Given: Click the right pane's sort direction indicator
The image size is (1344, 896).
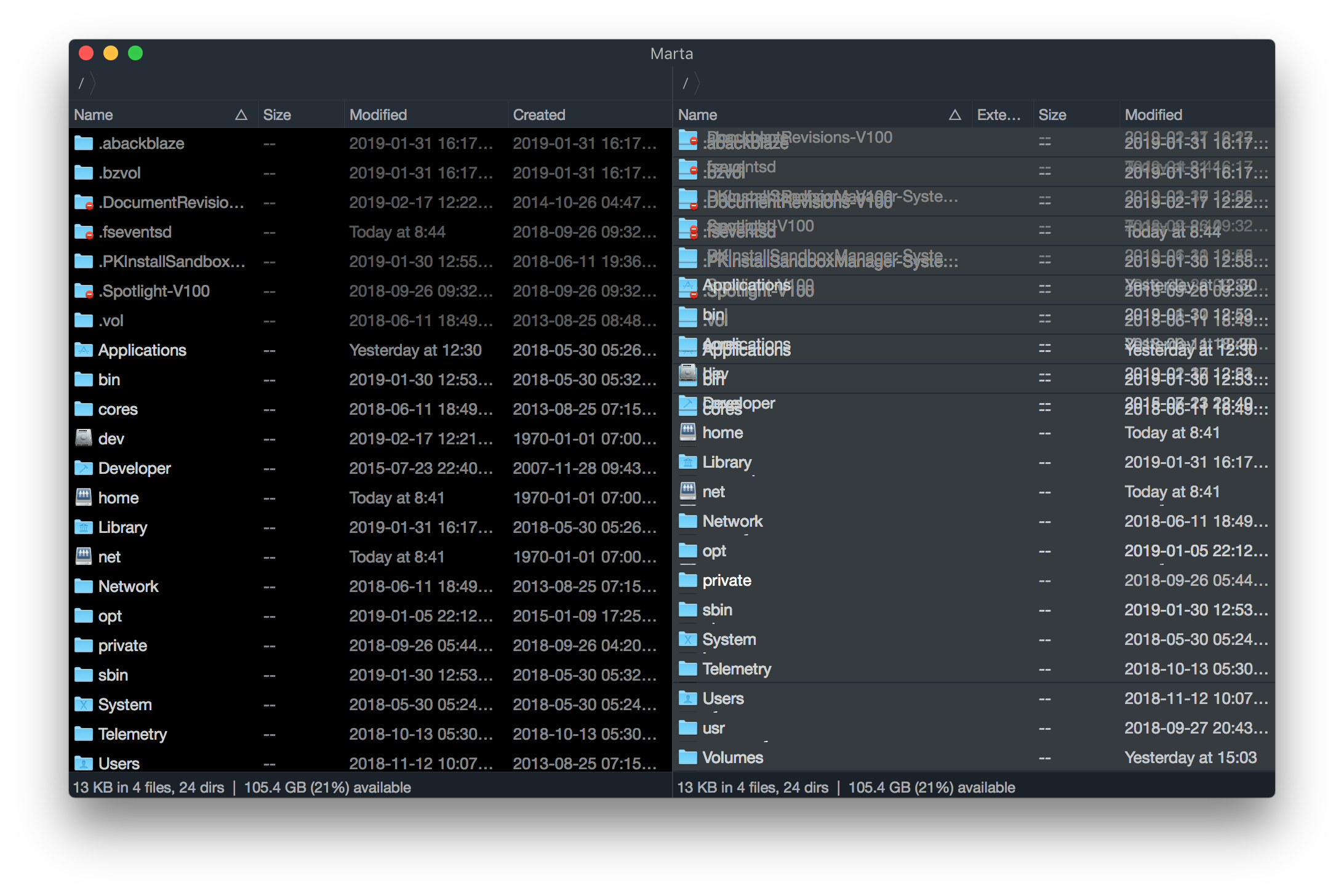Looking at the screenshot, I should pyautogui.click(x=955, y=114).
